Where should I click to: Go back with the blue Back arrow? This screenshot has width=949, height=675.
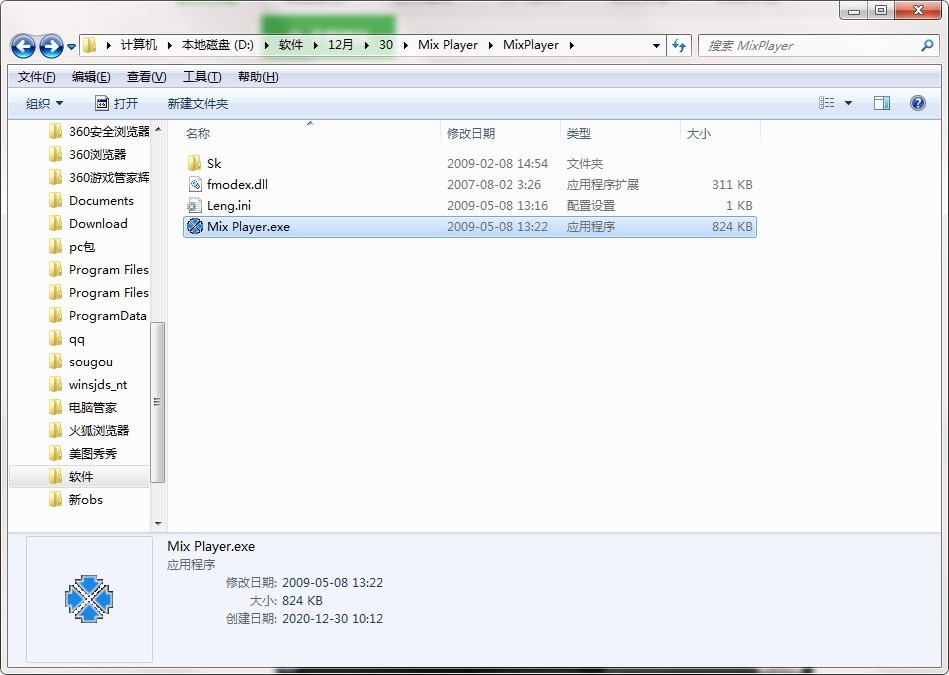click(23, 46)
